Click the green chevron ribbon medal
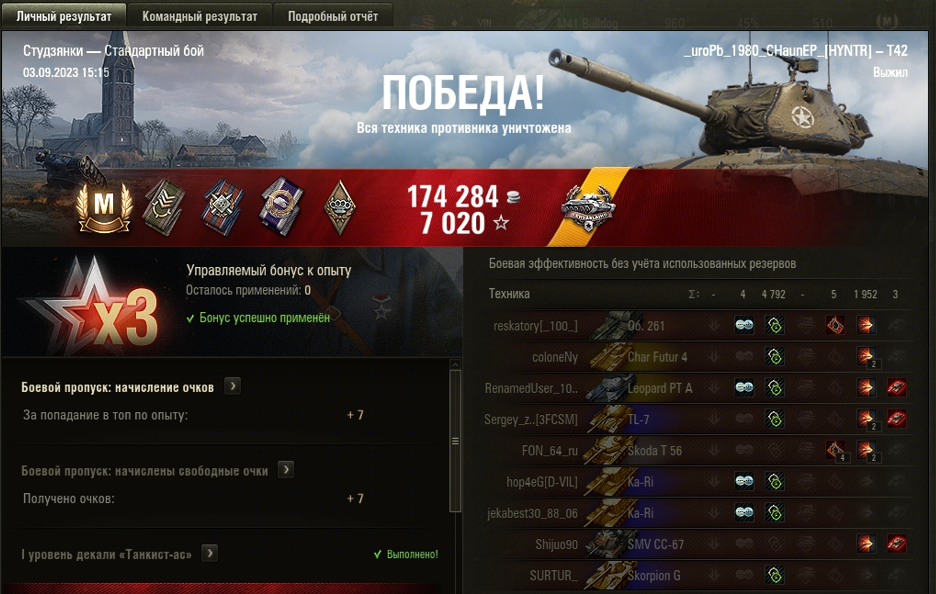The image size is (936, 594). click(x=164, y=207)
